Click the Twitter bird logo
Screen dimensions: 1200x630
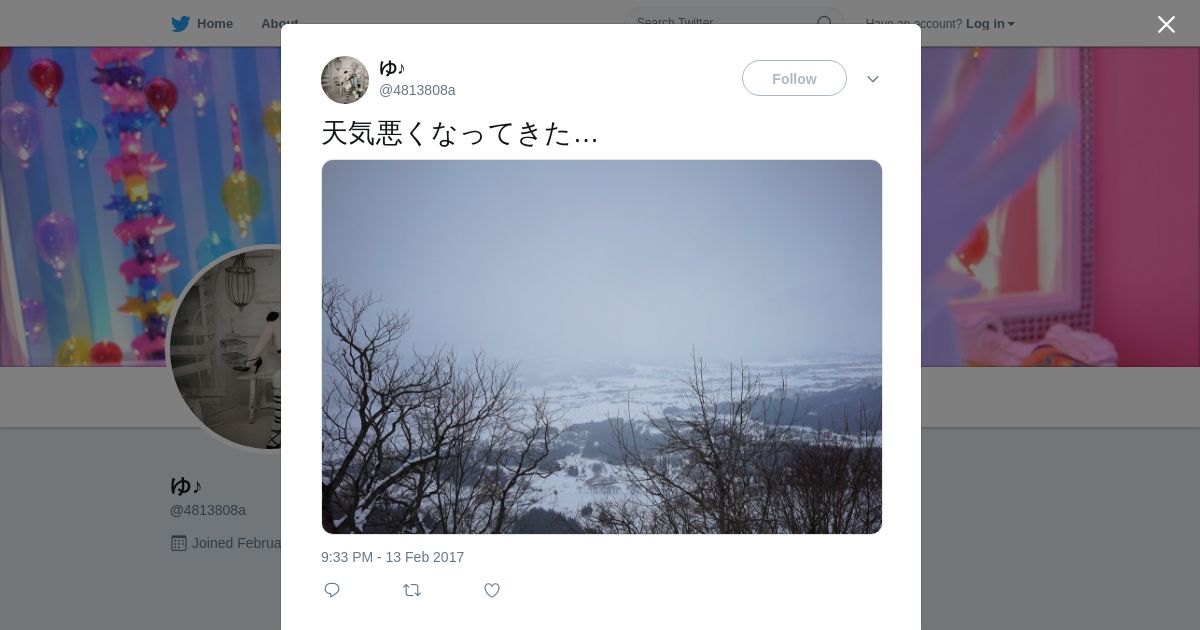coord(180,24)
